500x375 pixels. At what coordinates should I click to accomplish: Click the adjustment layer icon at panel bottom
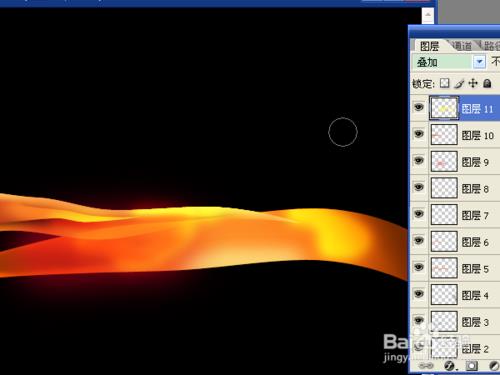coord(494,366)
